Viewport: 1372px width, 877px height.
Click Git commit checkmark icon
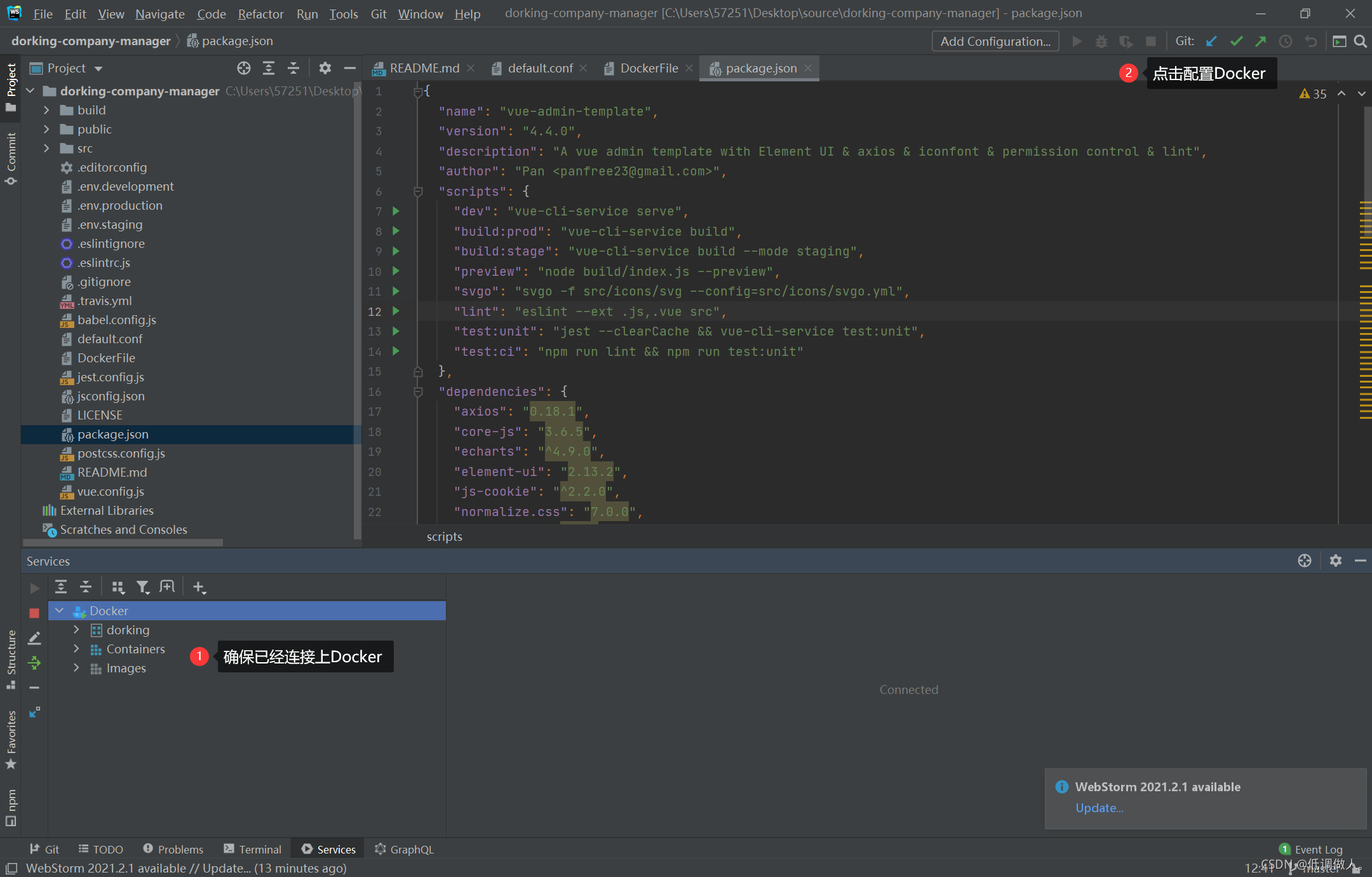point(1236,41)
